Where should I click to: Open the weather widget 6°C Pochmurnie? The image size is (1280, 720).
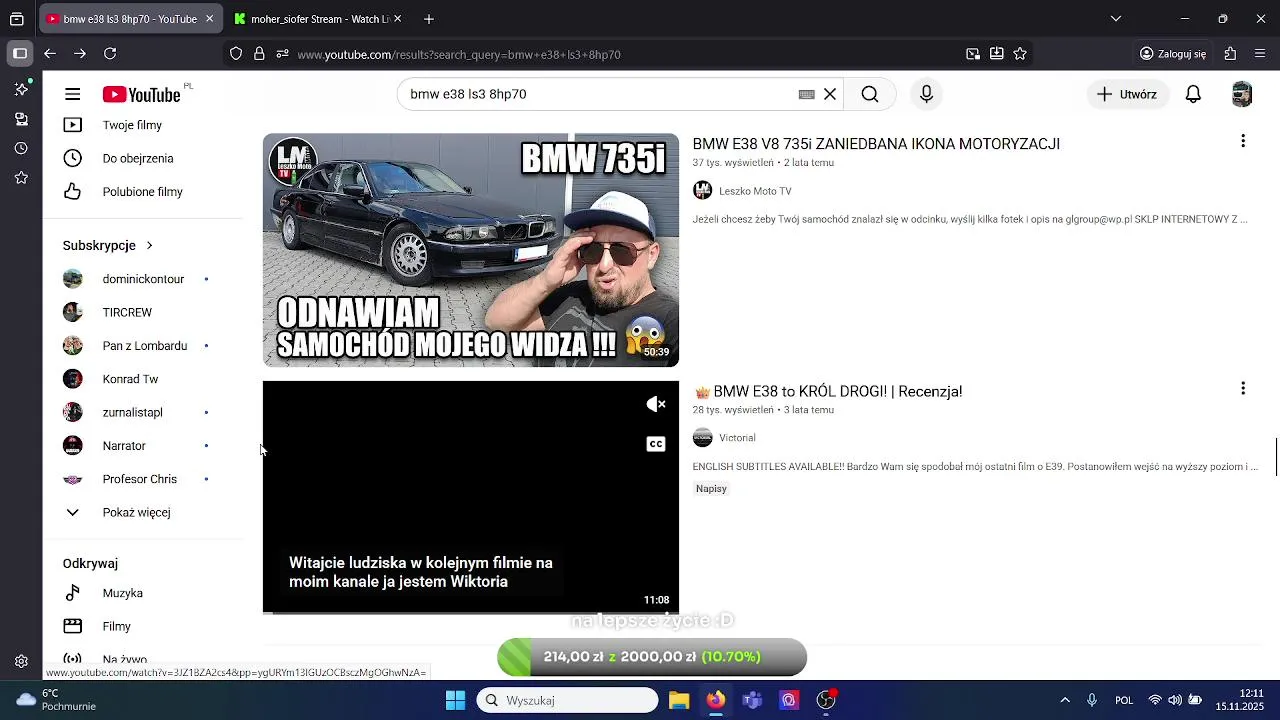pos(55,700)
